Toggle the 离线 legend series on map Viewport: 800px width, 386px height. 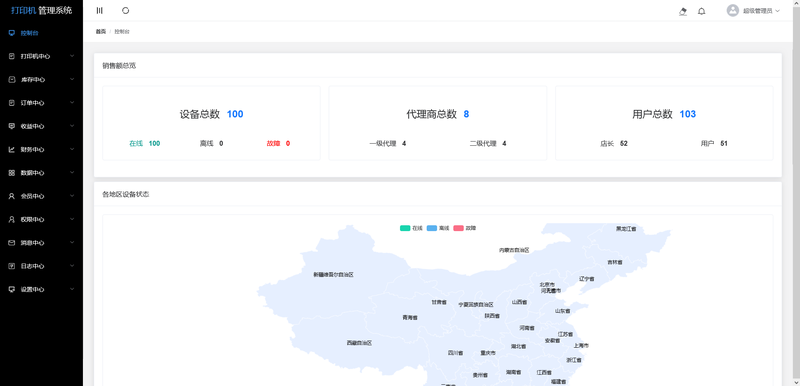point(438,228)
